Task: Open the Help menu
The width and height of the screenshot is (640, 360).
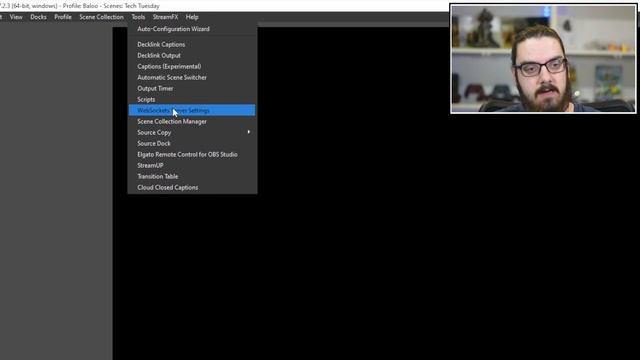Action: (x=192, y=17)
